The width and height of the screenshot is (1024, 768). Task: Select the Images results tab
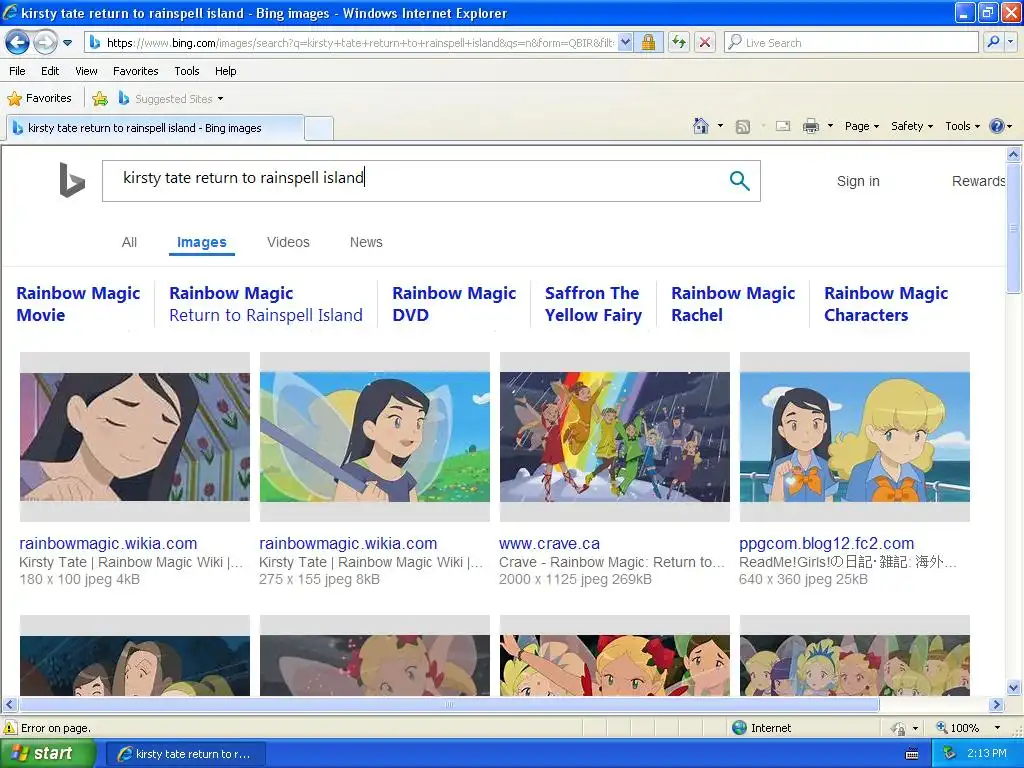(x=202, y=242)
